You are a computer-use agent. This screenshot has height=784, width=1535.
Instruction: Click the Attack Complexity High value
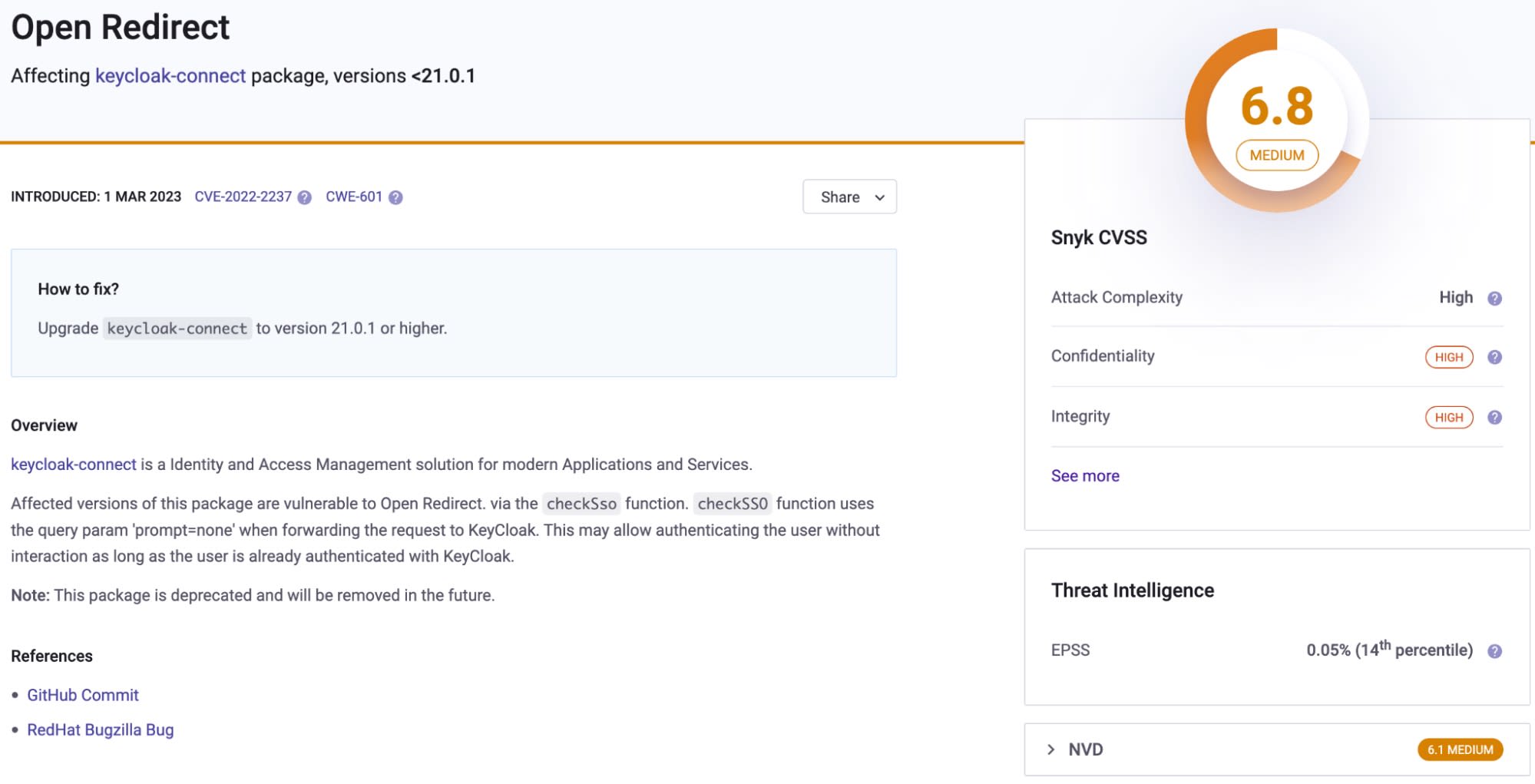(1456, 297)
